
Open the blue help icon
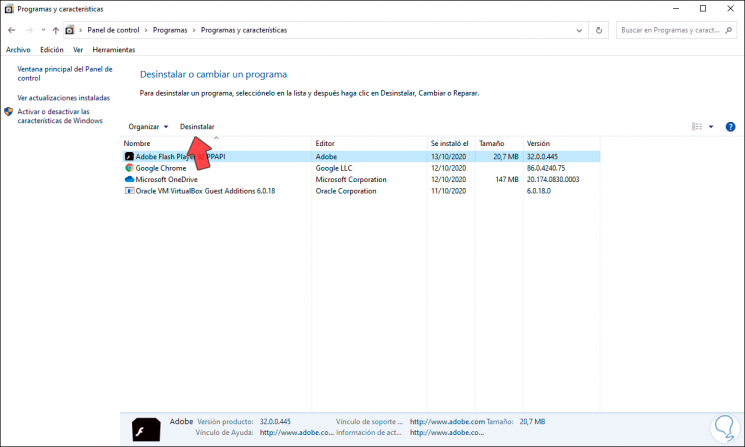coord(730,126)
